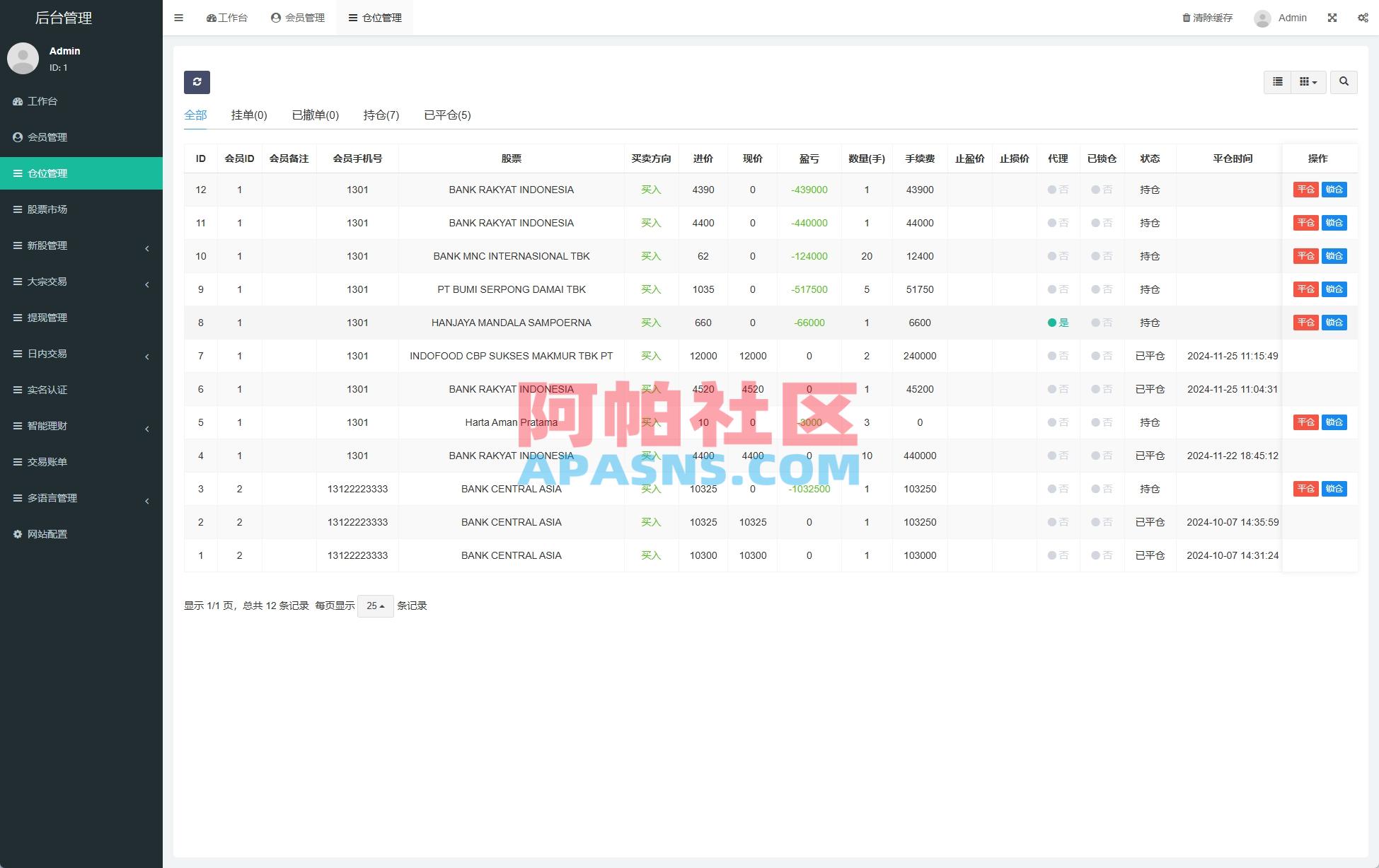The height and width of the screenshot is (868, 1379).
Task: Click the refresh icon above the table
Action: [197, 82]
